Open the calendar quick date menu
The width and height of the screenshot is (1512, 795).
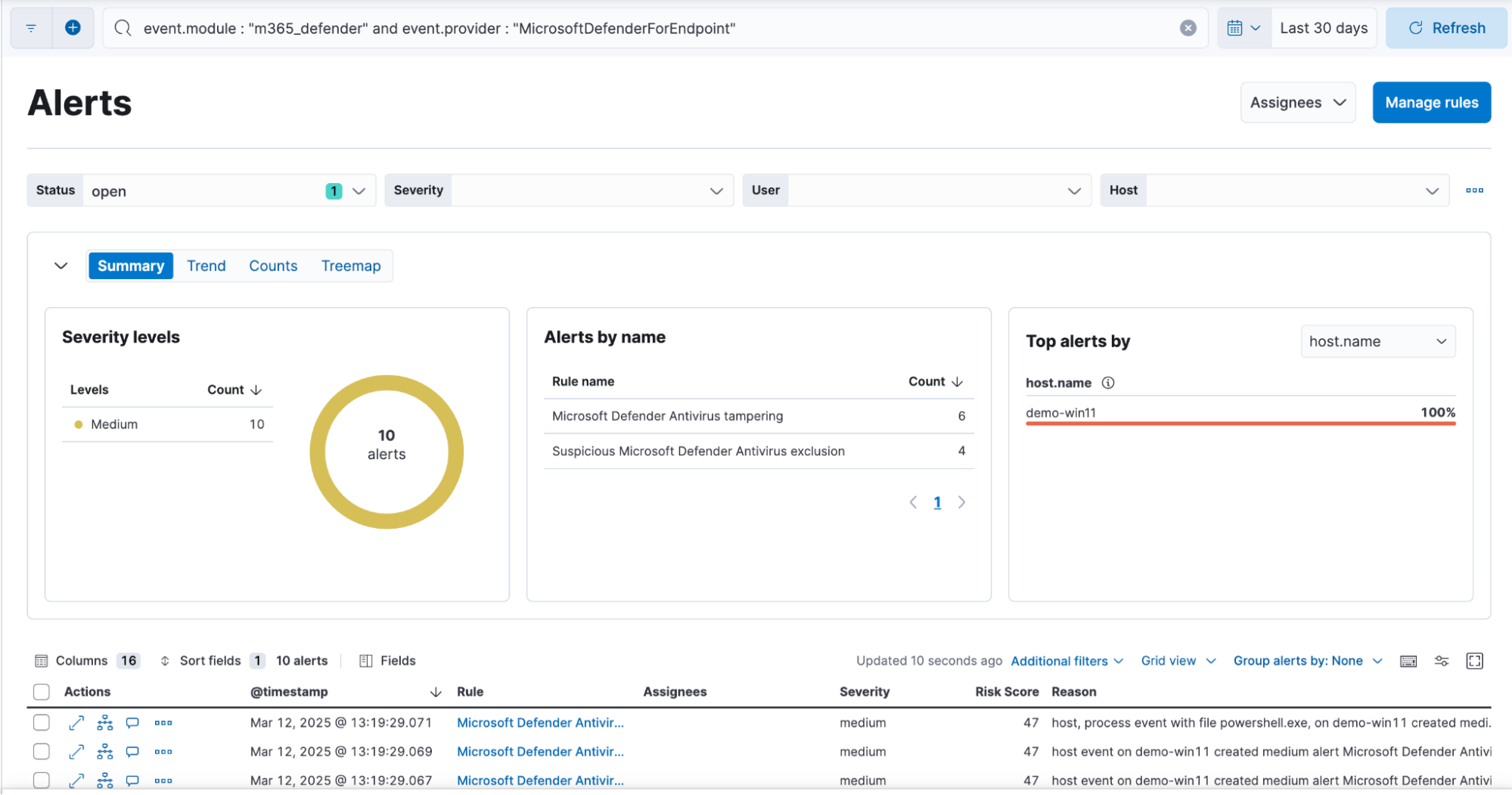(x=1243, y=28)
